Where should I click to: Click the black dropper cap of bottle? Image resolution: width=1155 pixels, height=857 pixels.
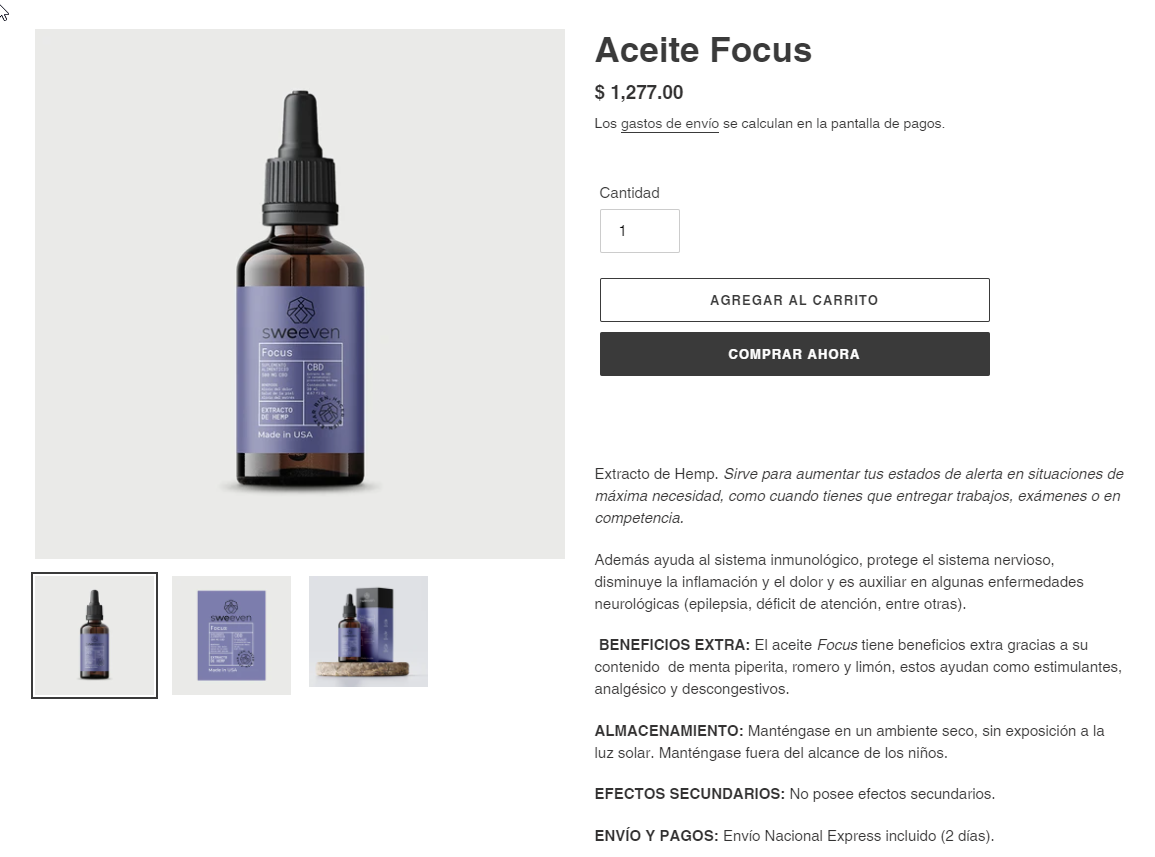coord(301,158)
